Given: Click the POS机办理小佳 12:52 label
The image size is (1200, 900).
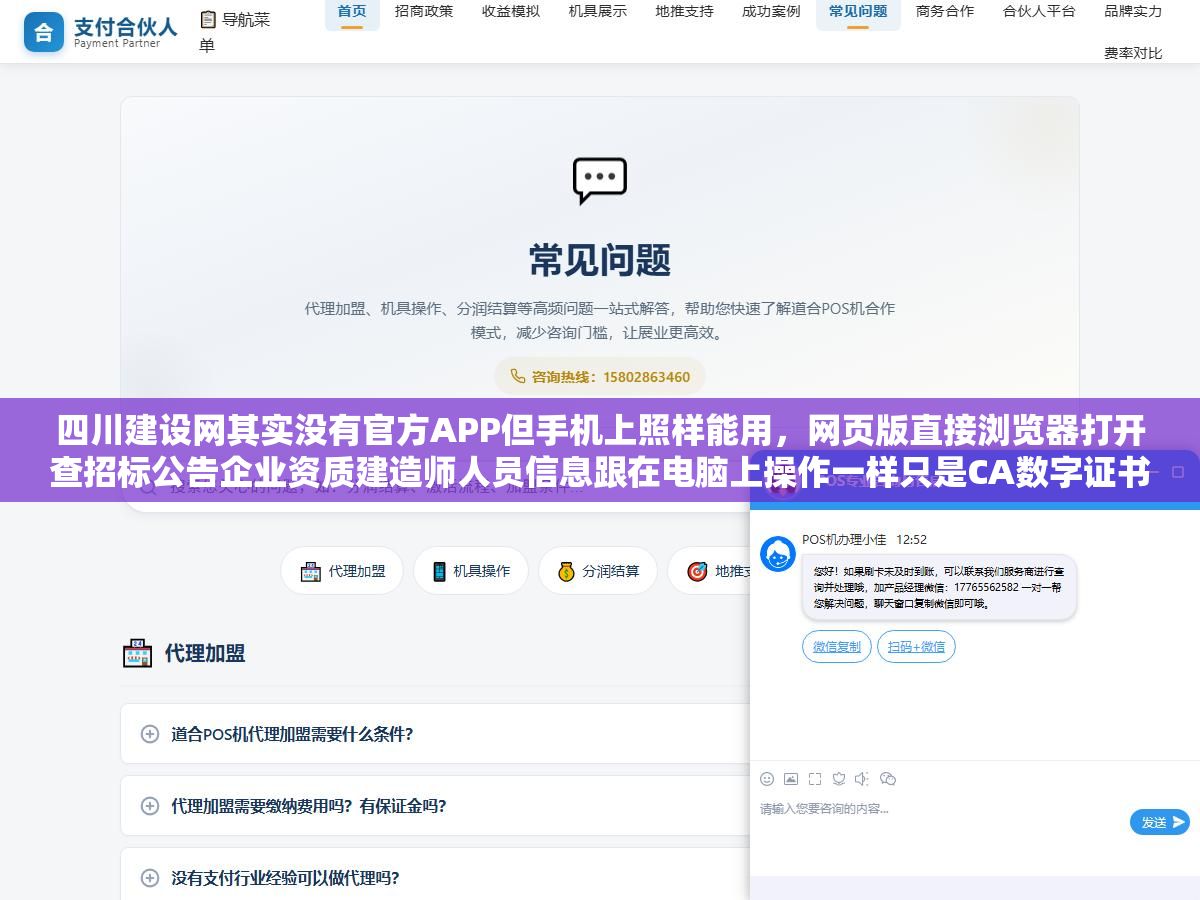Looking at the screenshot, I should pos(864,539).
